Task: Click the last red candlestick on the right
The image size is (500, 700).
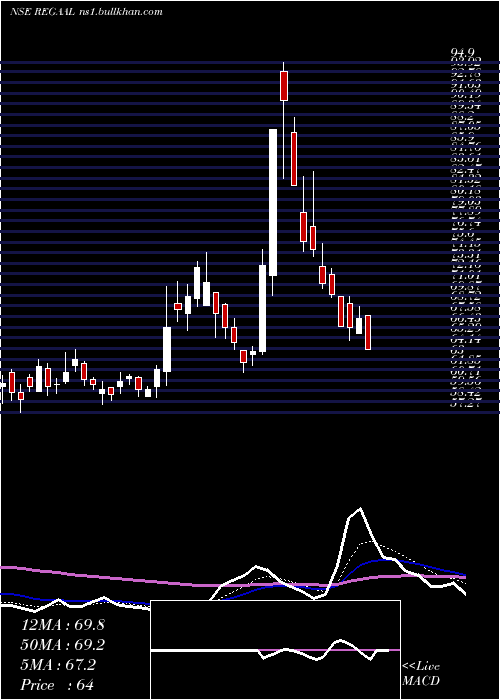Action: (368, 332)
